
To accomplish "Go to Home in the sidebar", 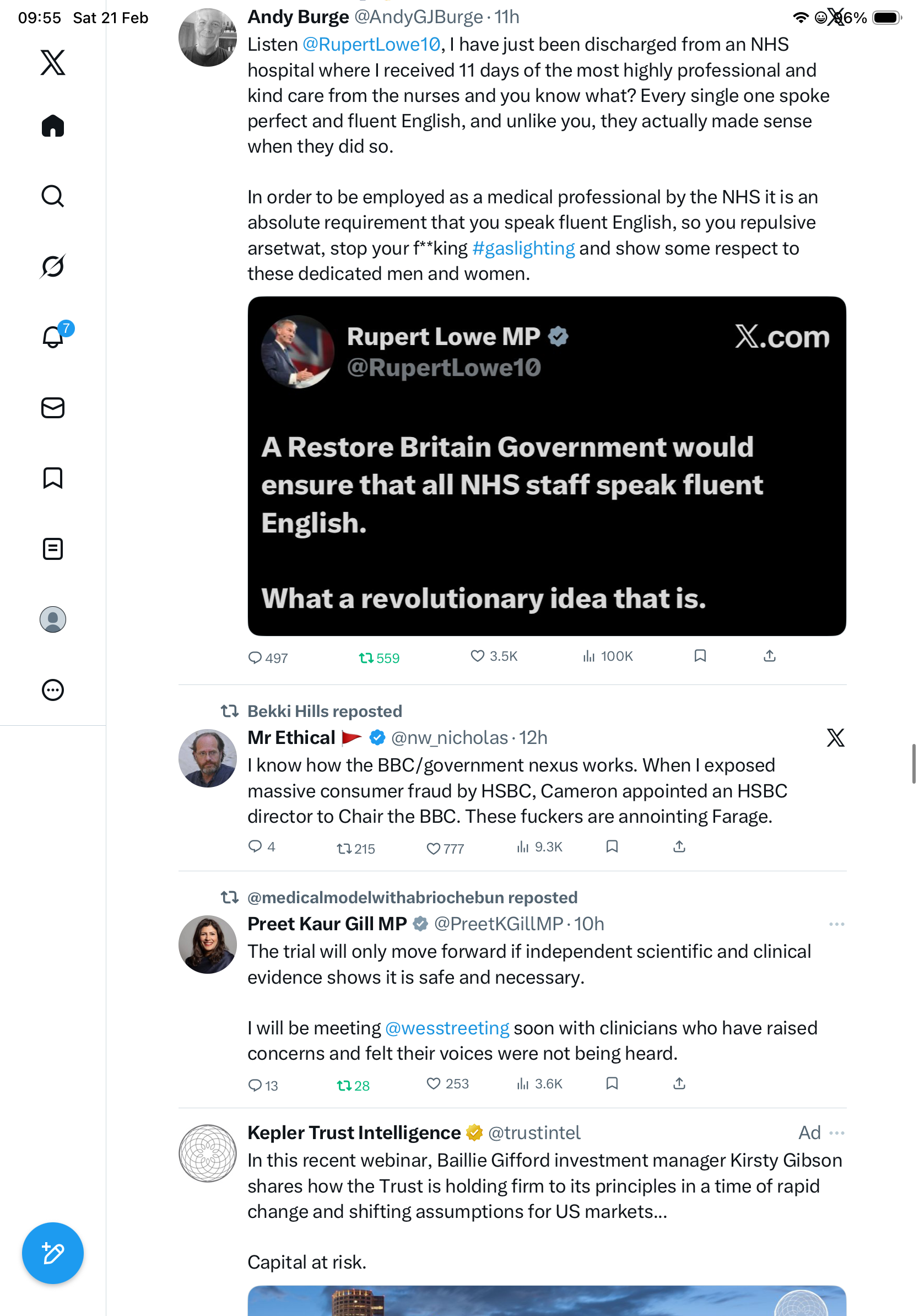I will click(53, 126).
